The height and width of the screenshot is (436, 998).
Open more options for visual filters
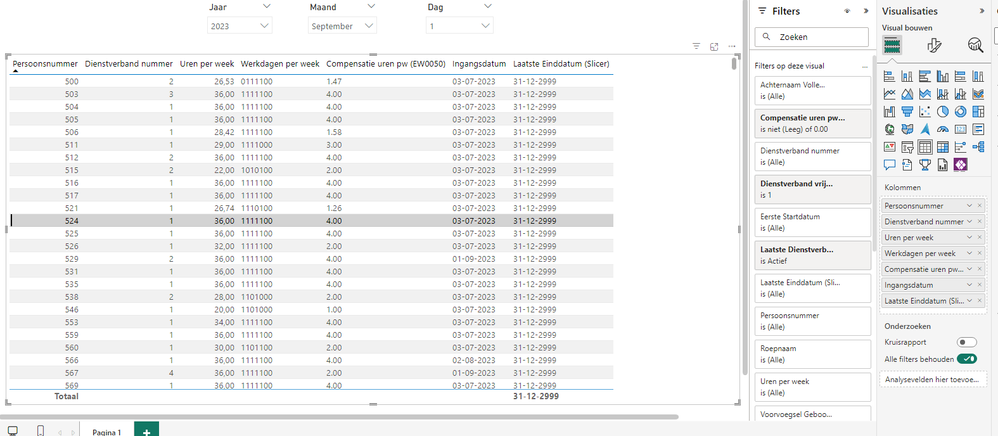point(864,66)
